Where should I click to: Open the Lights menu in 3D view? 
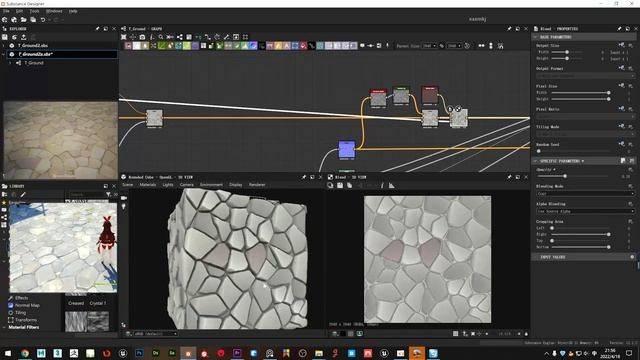point(168,185)
